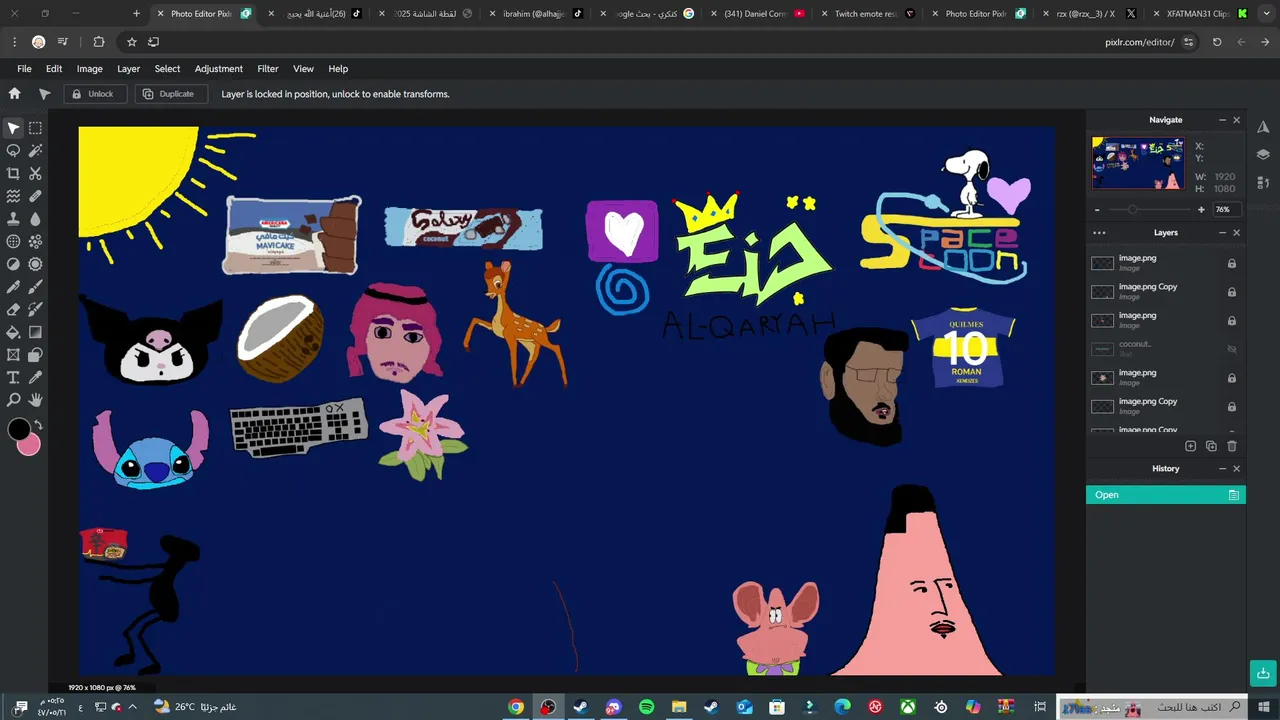Select the Eyedropper color picker tool
The height and width of the screenshot is (720, 1280).
point(35,377)
